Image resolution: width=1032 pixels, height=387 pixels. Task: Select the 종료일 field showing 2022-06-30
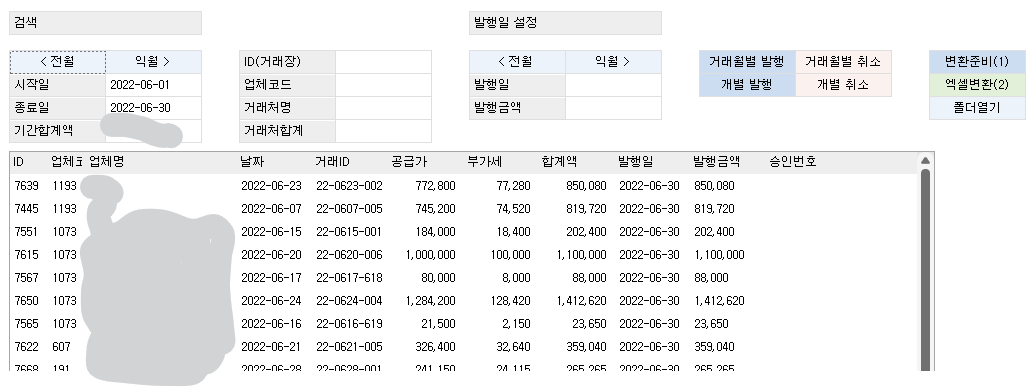point(153,108)
